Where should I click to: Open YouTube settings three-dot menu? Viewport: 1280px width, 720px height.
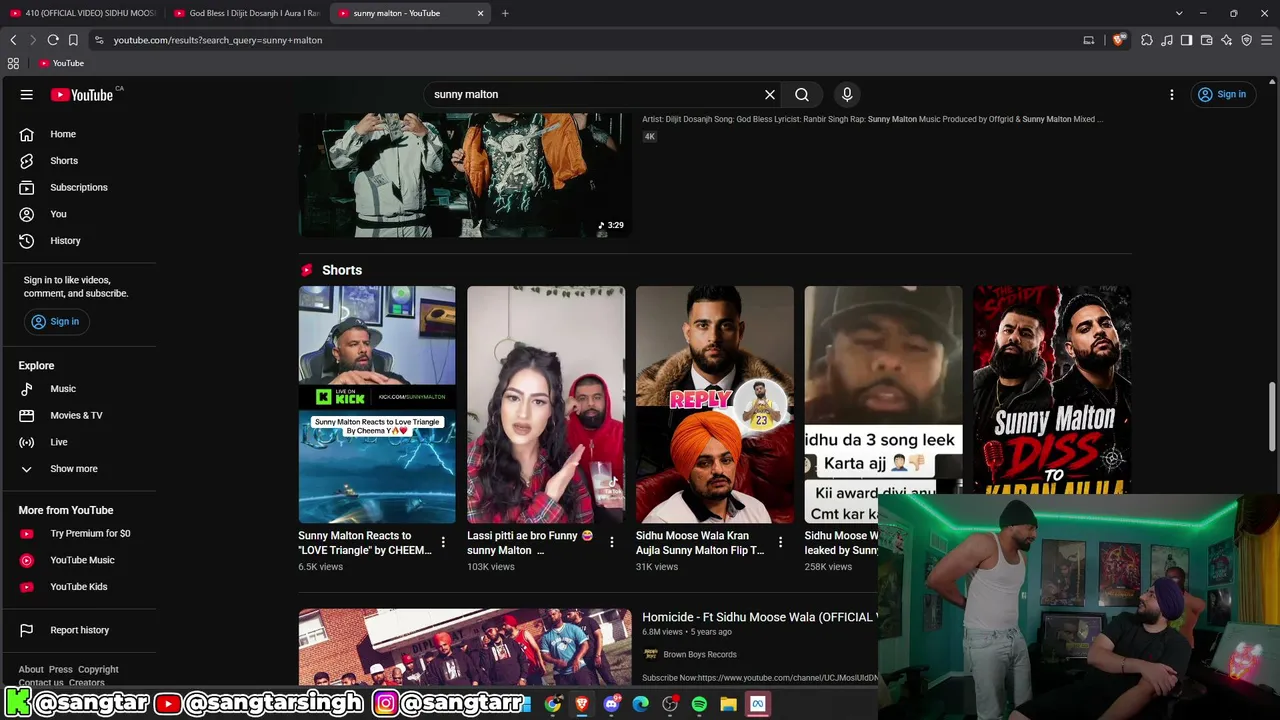click(x=1172, y=95)
